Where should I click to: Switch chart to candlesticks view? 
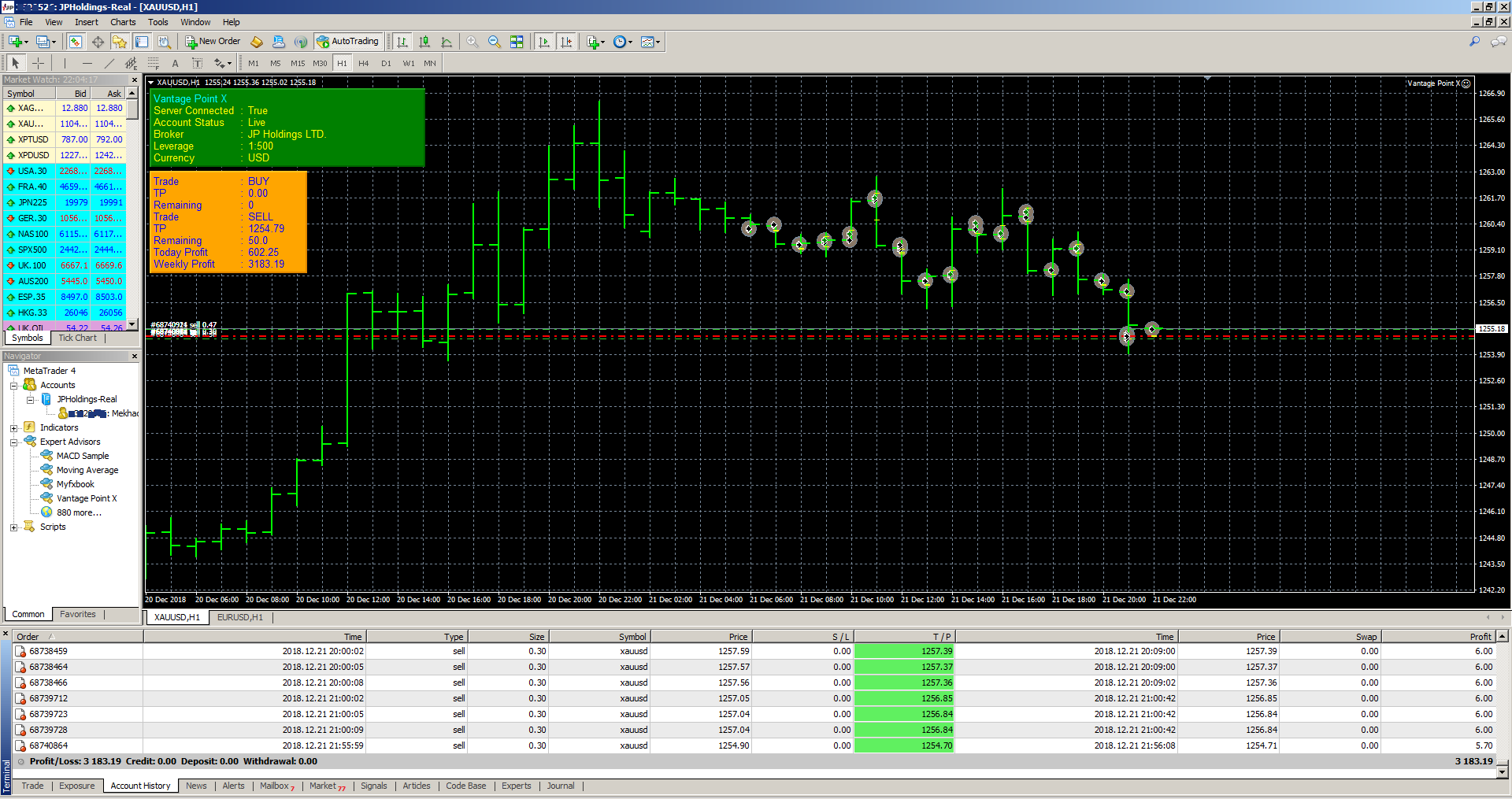point(424,42)
